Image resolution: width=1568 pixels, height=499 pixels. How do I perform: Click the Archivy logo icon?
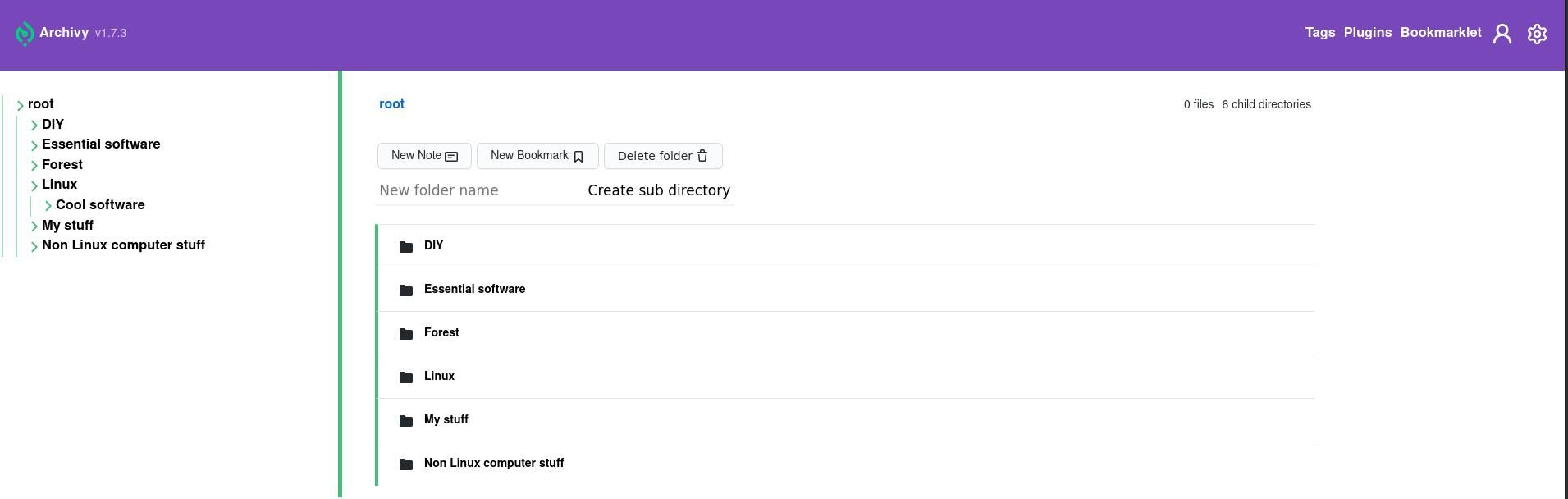25,34
